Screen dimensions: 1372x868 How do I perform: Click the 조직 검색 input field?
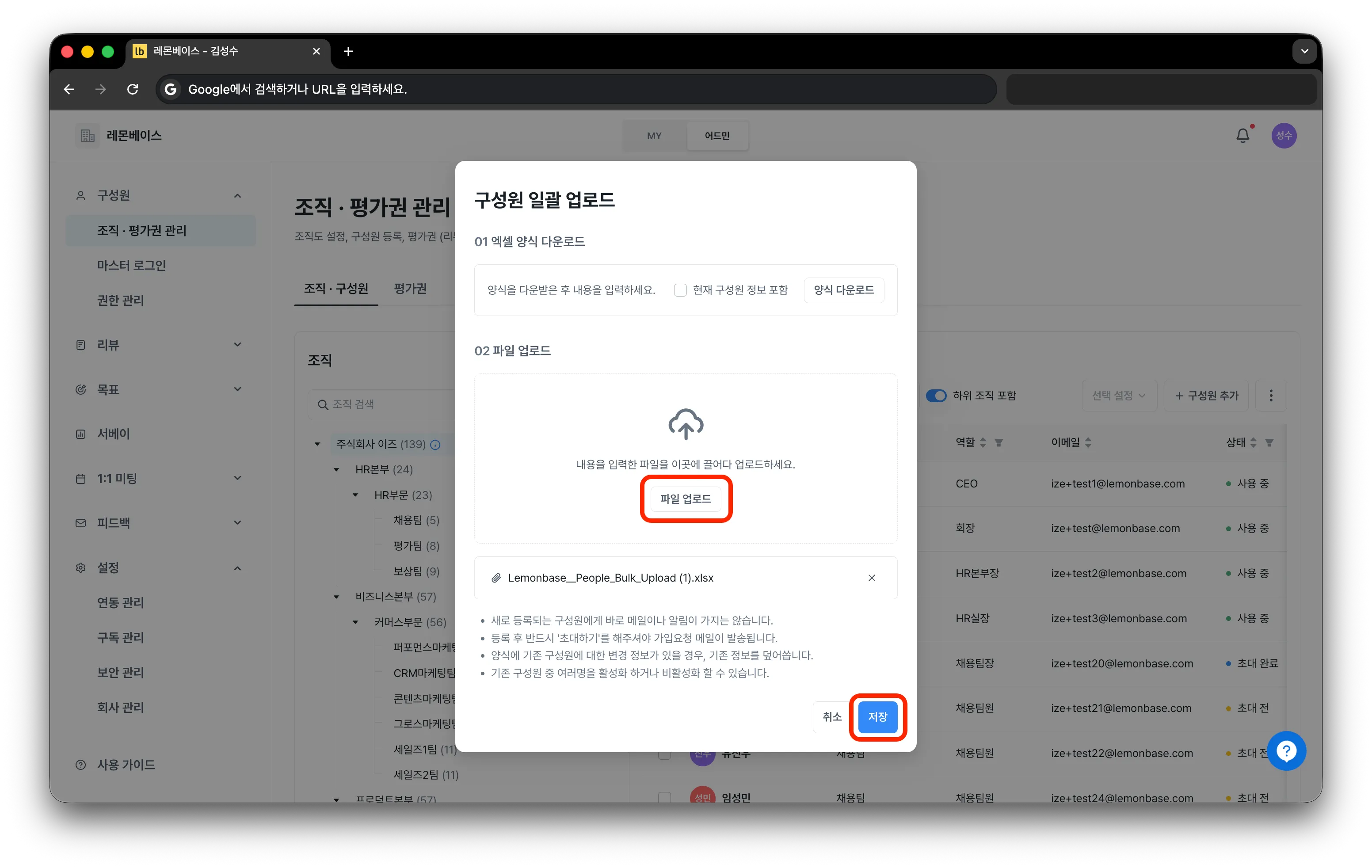pos(382,404)
